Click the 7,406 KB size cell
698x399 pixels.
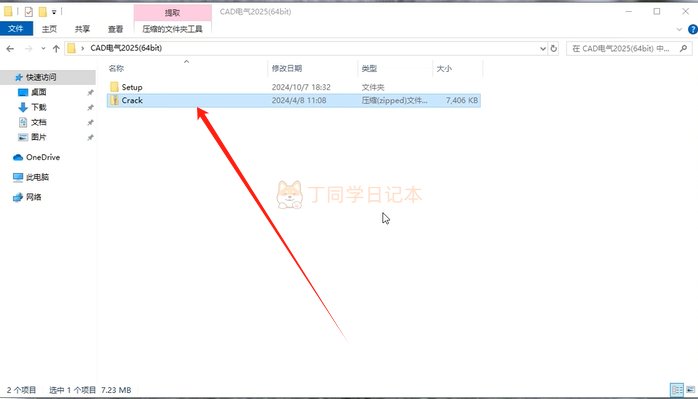(462, 101)
